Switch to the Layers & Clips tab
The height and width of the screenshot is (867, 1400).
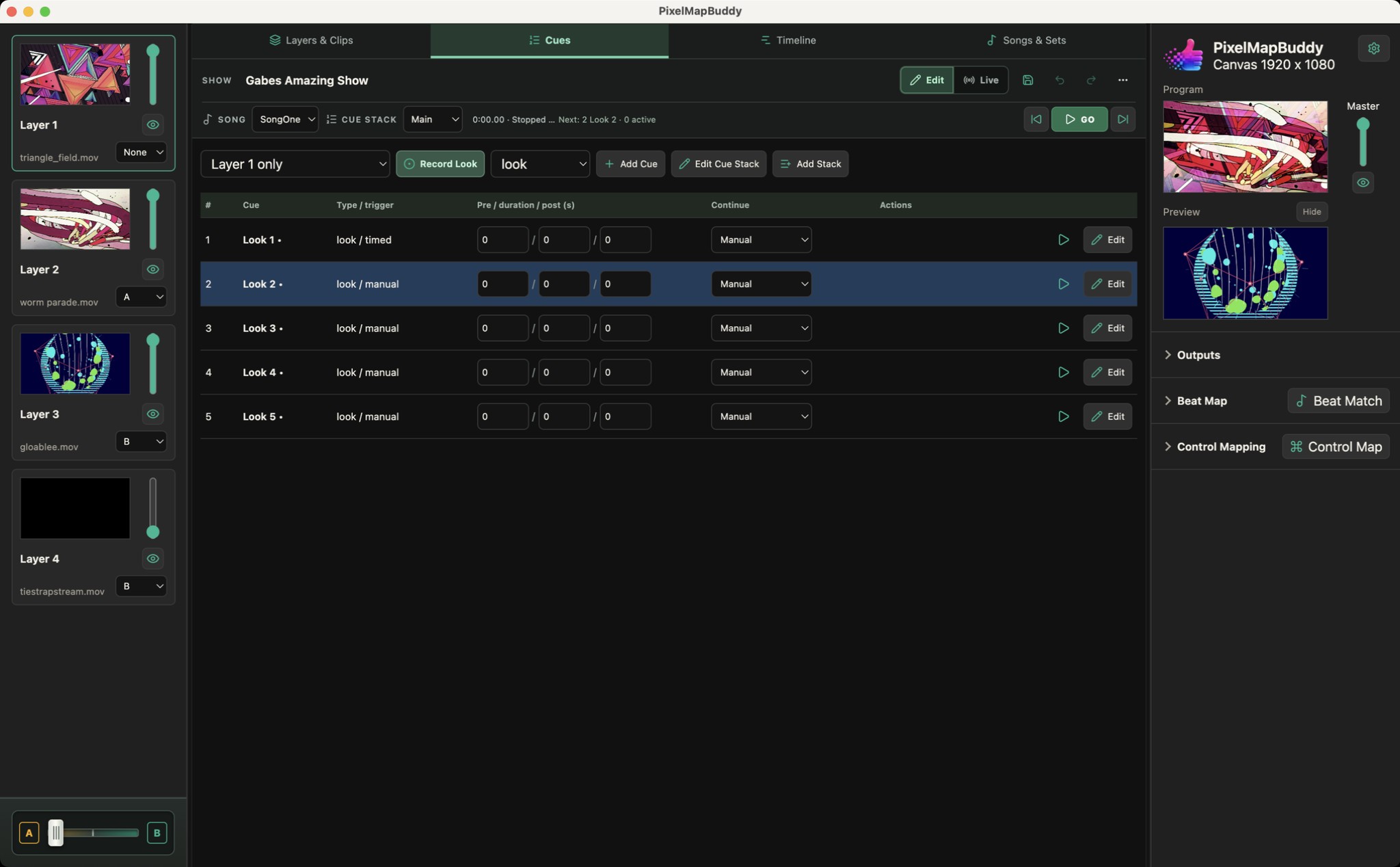(311, 40)
